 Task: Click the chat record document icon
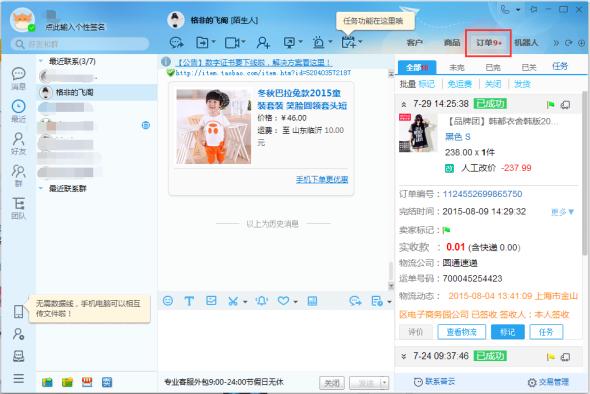(377, 301)
